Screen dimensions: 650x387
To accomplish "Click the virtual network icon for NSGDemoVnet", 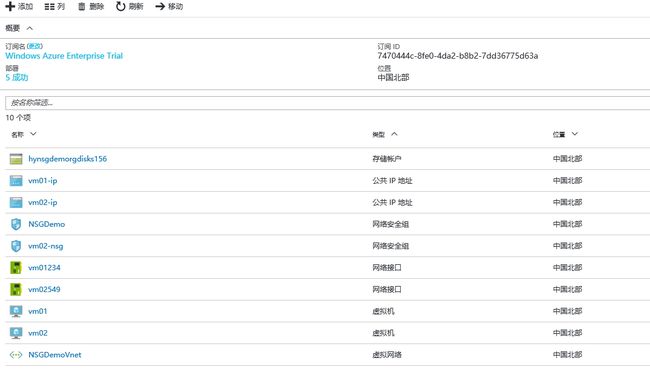I will click(x=16, y=355).
